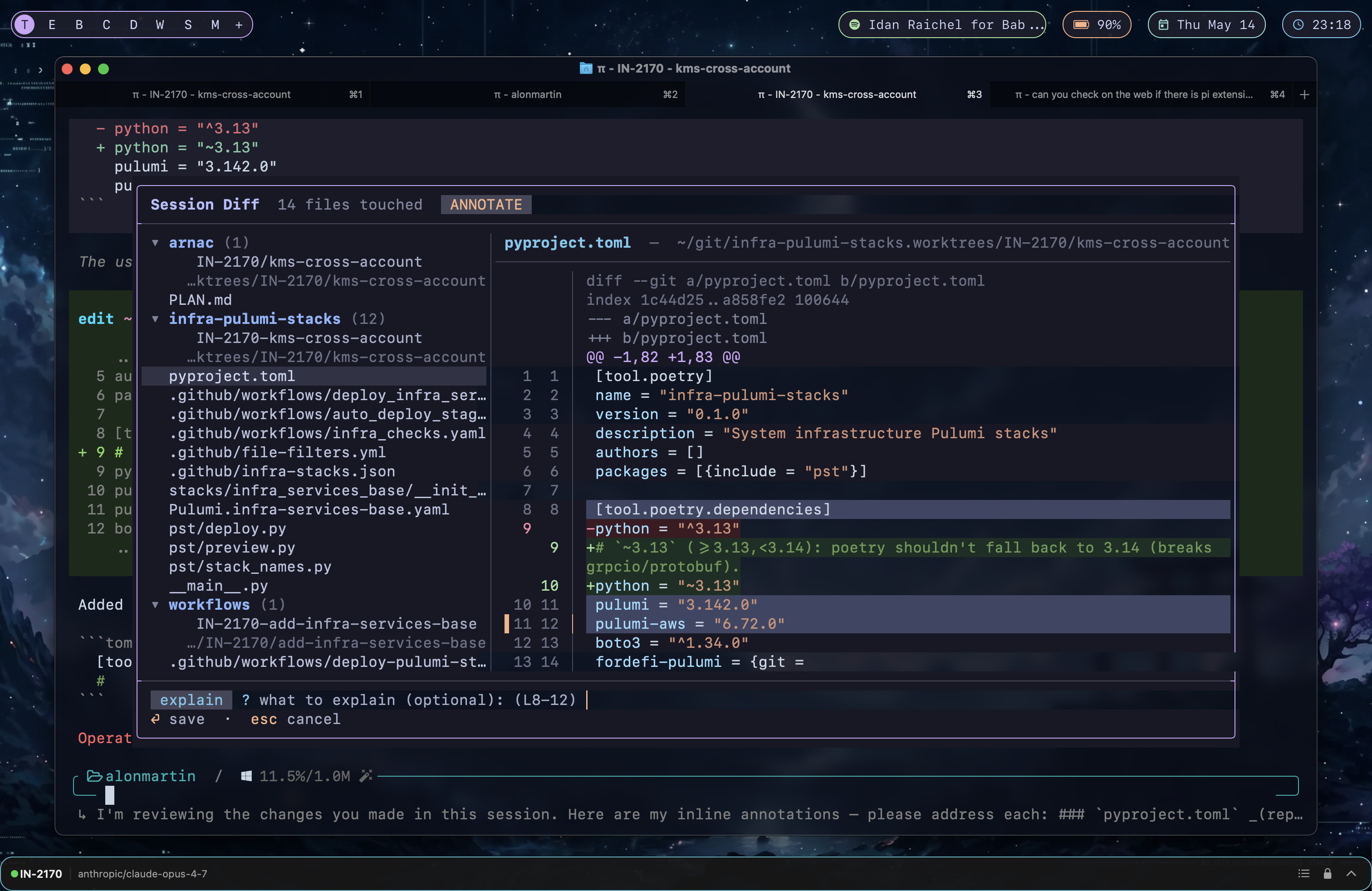The image size is (1372, 891).
Task: Select PLAN.md in the file tree
Action: point(200,300)
